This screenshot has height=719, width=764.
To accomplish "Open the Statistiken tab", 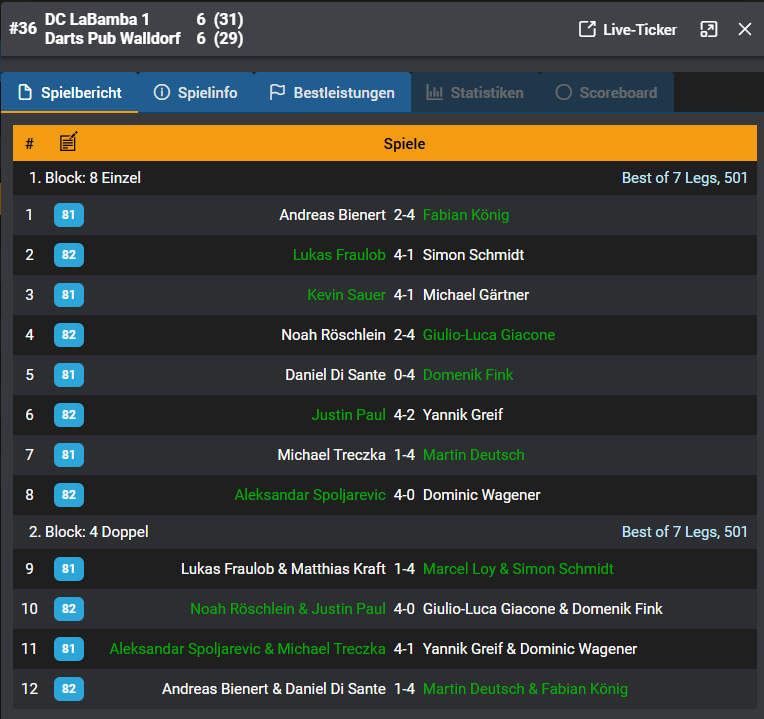I will [x=475, y=93].
